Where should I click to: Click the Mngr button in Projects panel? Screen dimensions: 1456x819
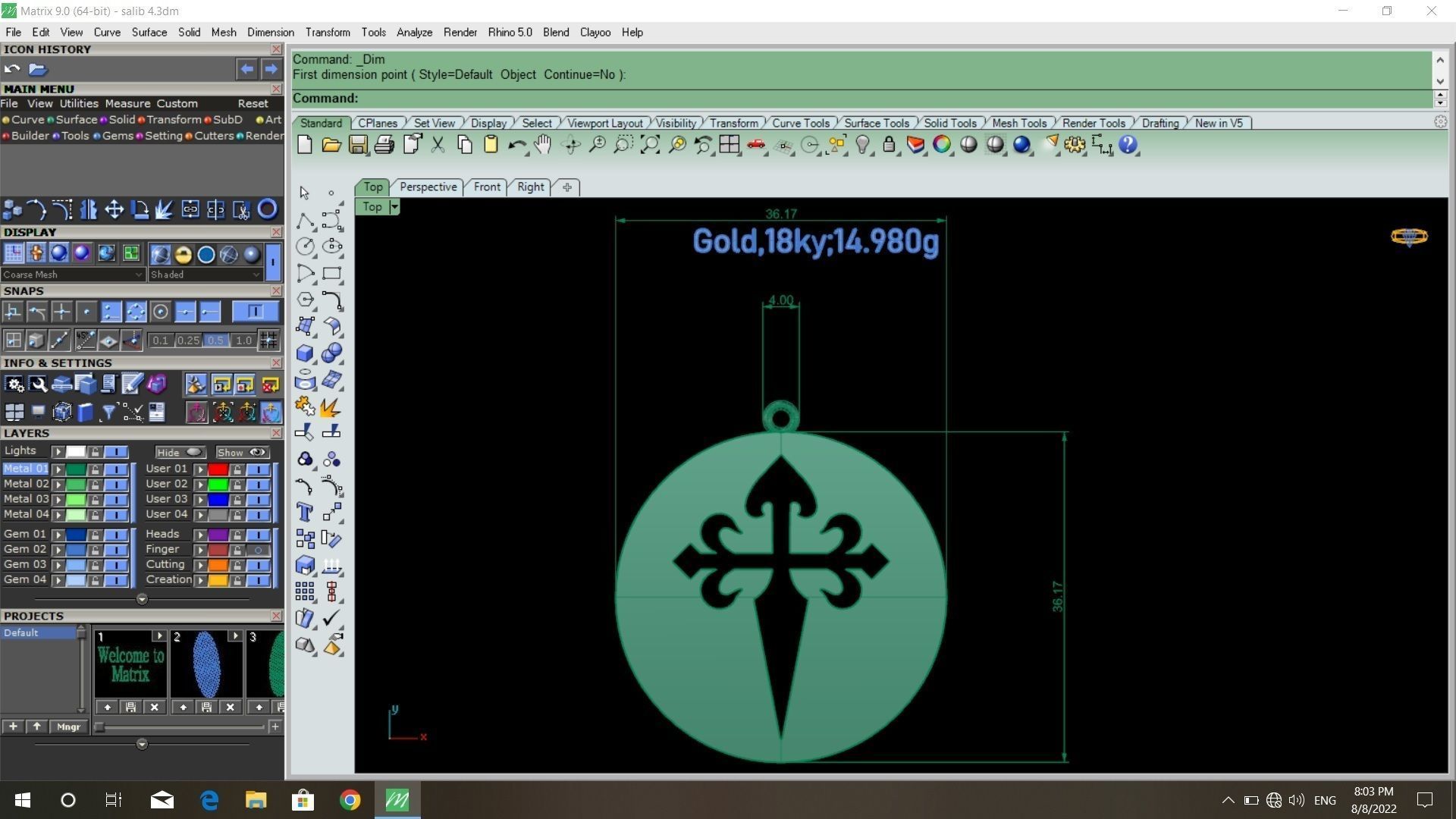coord(68,726)
